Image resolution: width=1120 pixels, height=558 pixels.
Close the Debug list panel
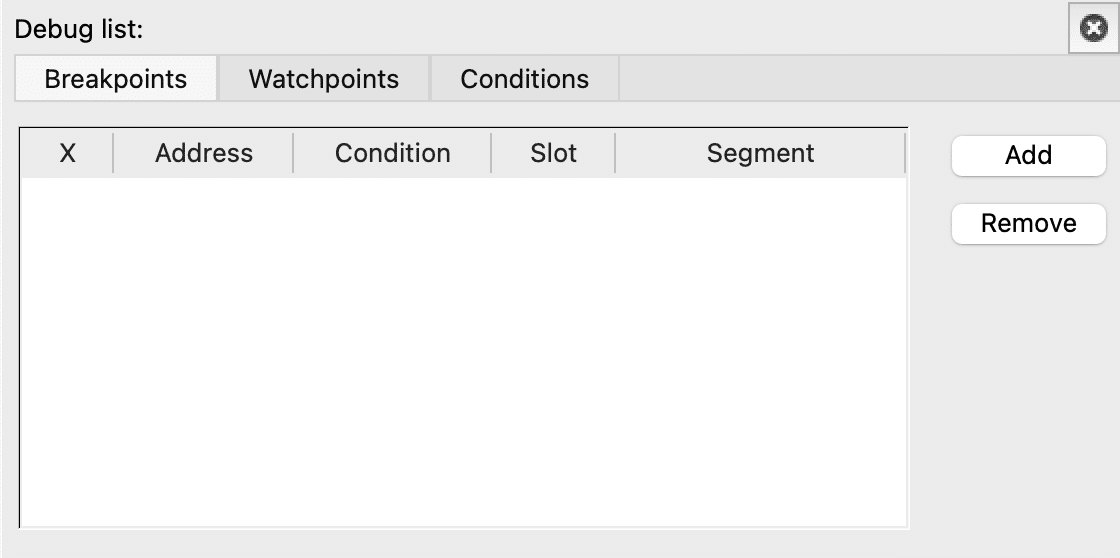click(1092, 31)
